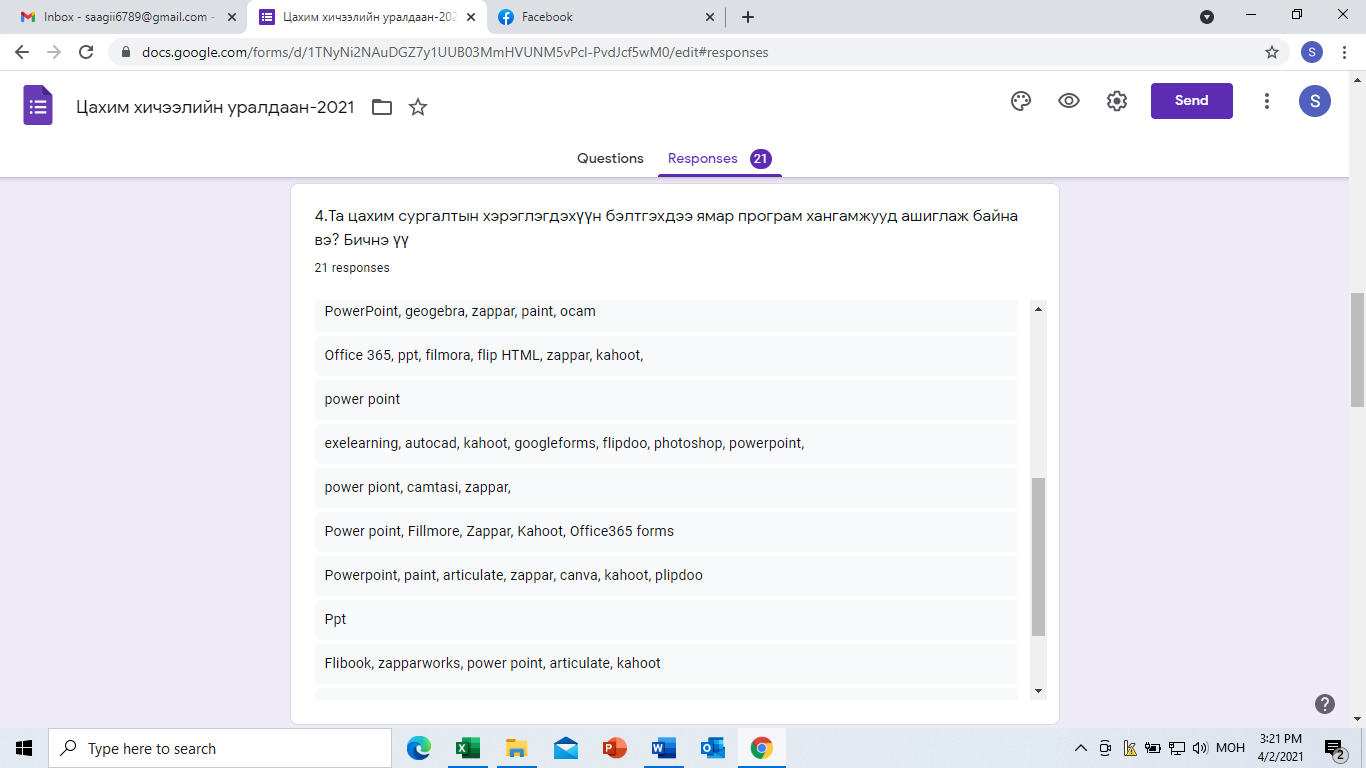Select the Responses tab
Screen dimensions: 1366x768
[x=720, y=158]
